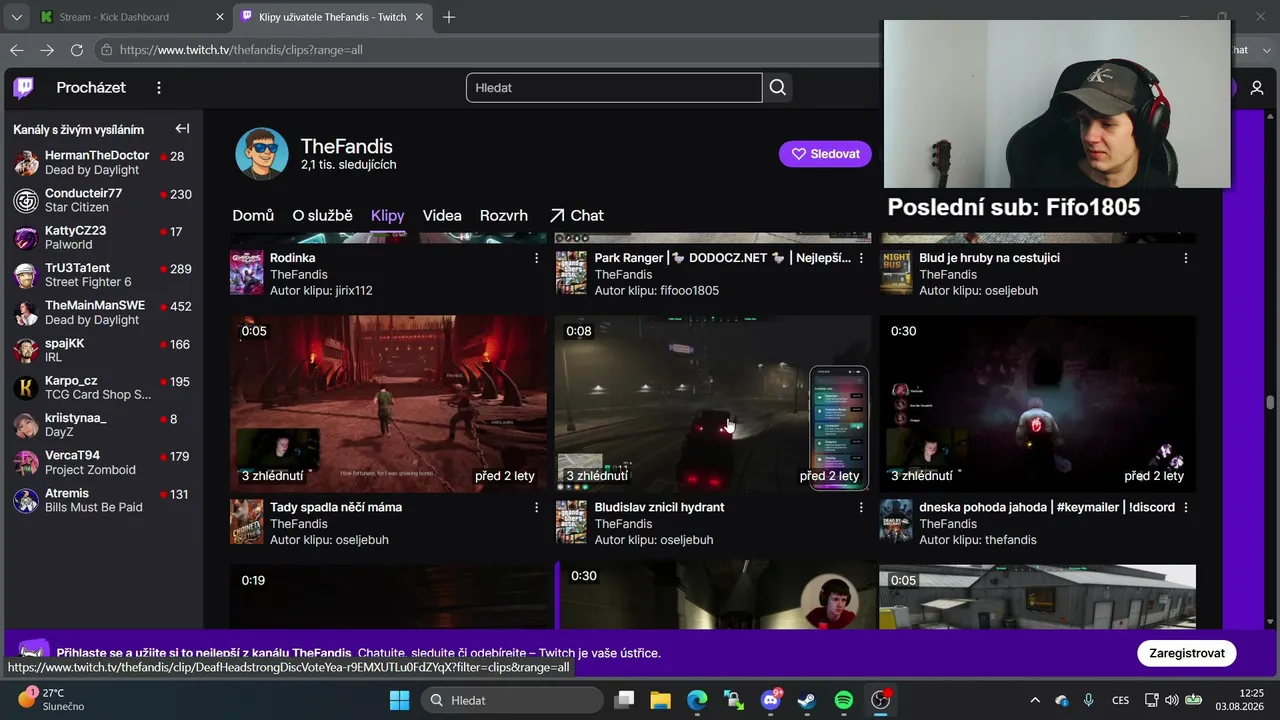Open Task View on the taskbar
The image size is (1280, 720).
pyautogui.click(x=624, y=700)
